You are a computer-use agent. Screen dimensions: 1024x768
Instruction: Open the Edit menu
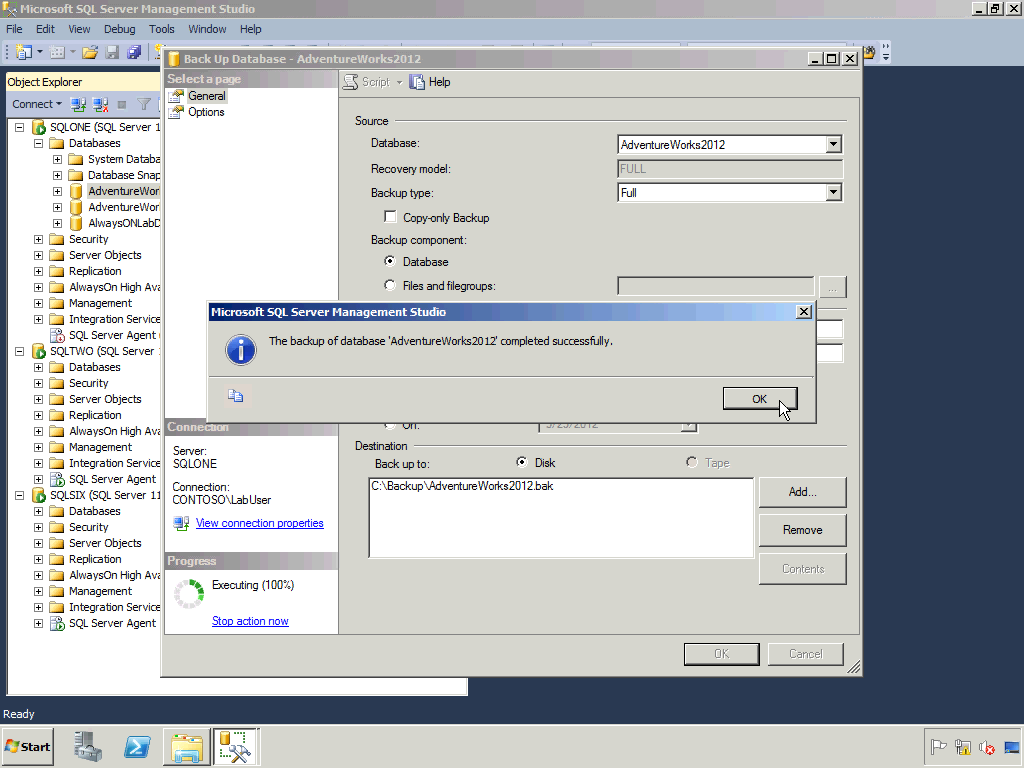coord(45,29)
